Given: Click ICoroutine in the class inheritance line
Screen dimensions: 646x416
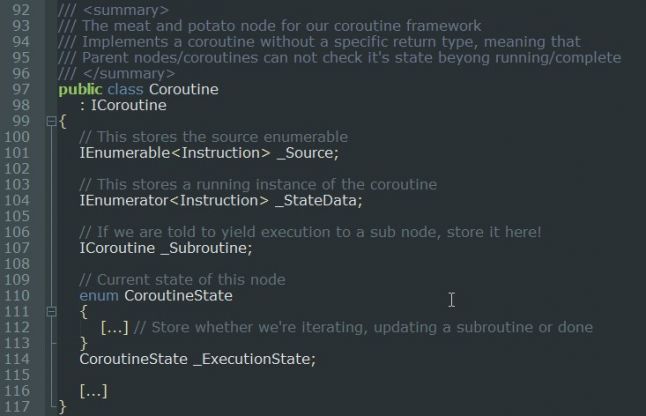Looking at the screenshot, I should pyautogui.click(x=128, y=105).
